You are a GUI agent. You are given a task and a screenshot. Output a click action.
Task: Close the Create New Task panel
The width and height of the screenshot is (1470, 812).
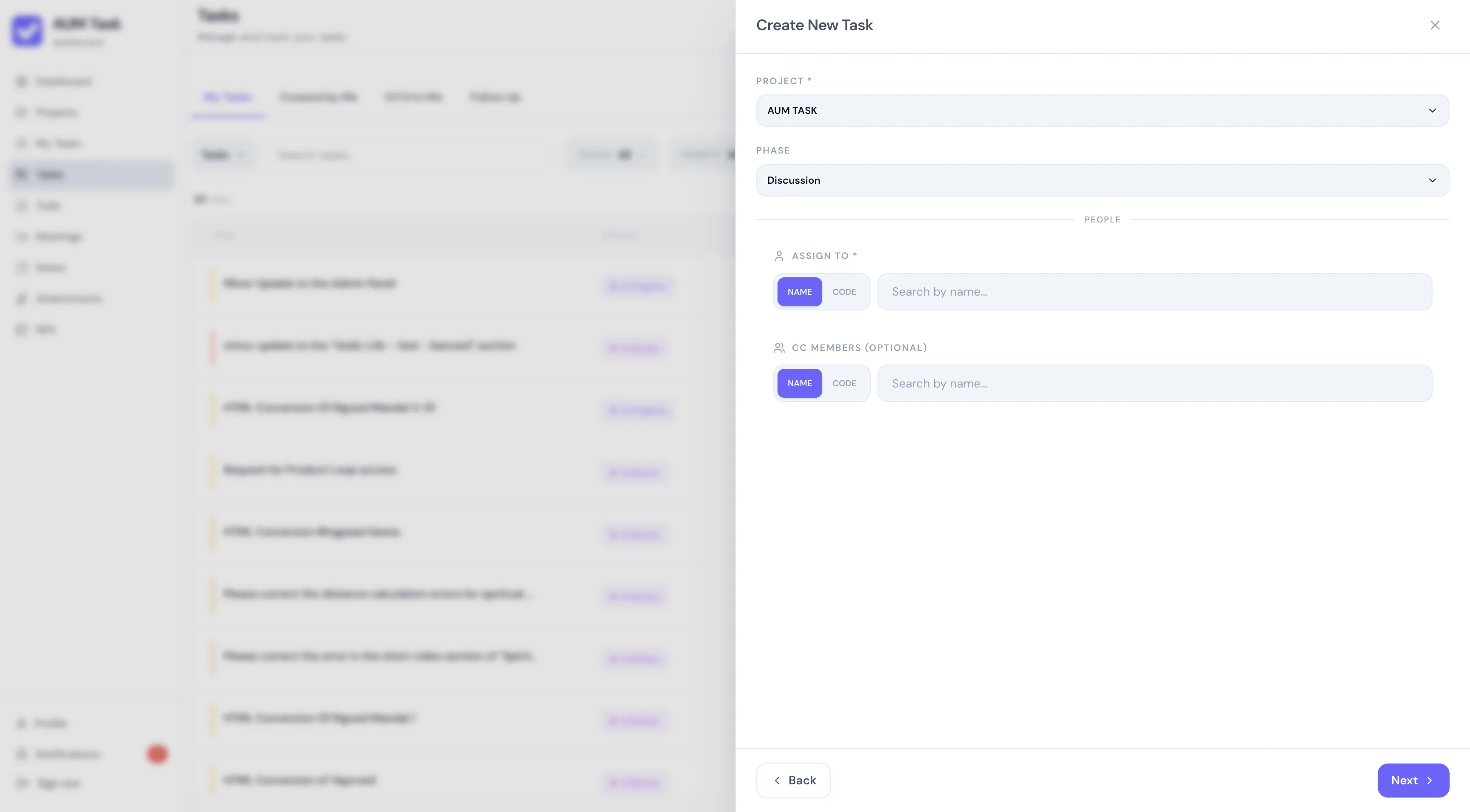click(x=1435, y=25)
